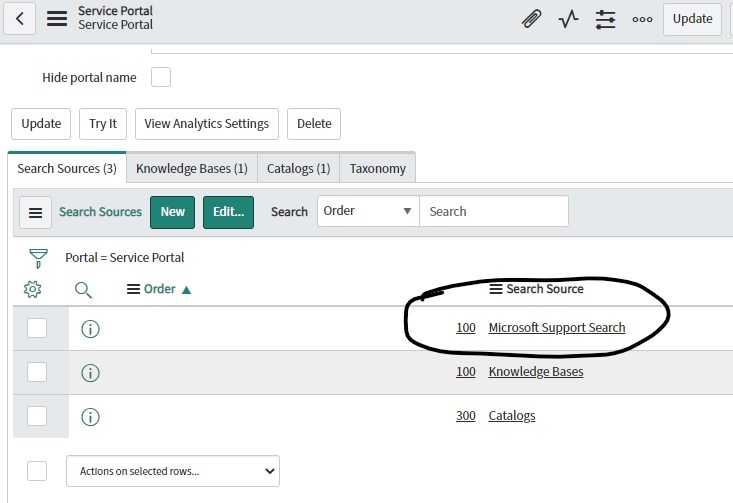
Task: Open Search Source column options menu icon
Action: pyautogui.click(x=496, y=289)
